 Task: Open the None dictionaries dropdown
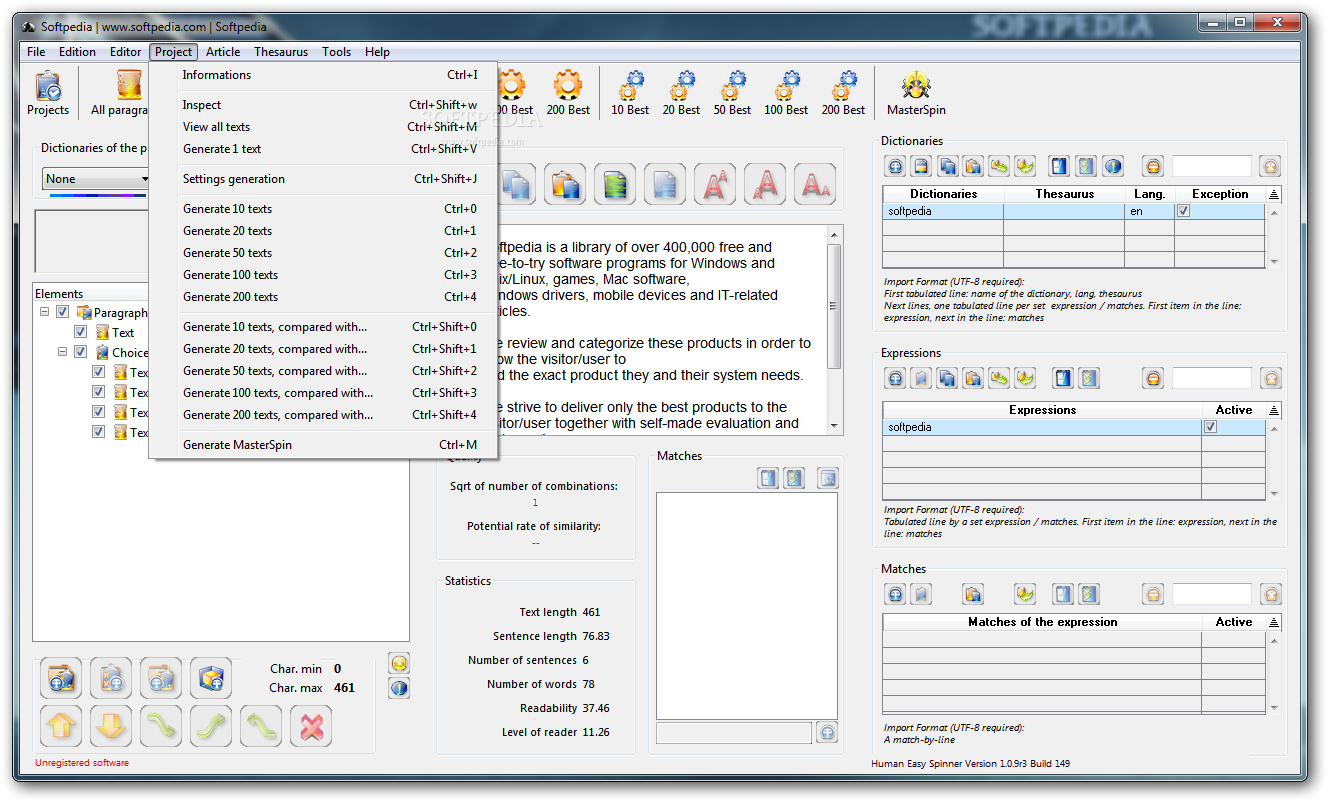[97, 179]
